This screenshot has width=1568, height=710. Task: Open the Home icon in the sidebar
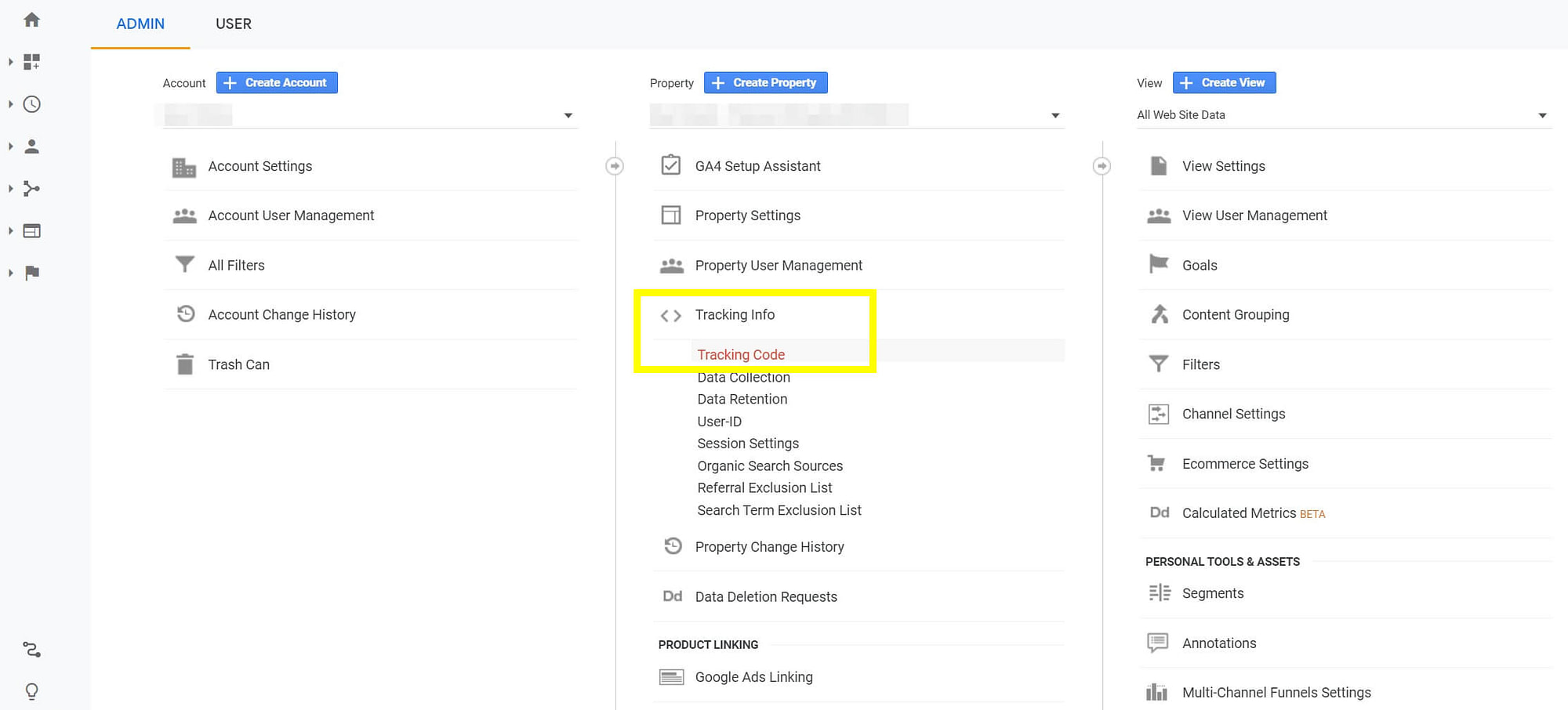[31, 20]
